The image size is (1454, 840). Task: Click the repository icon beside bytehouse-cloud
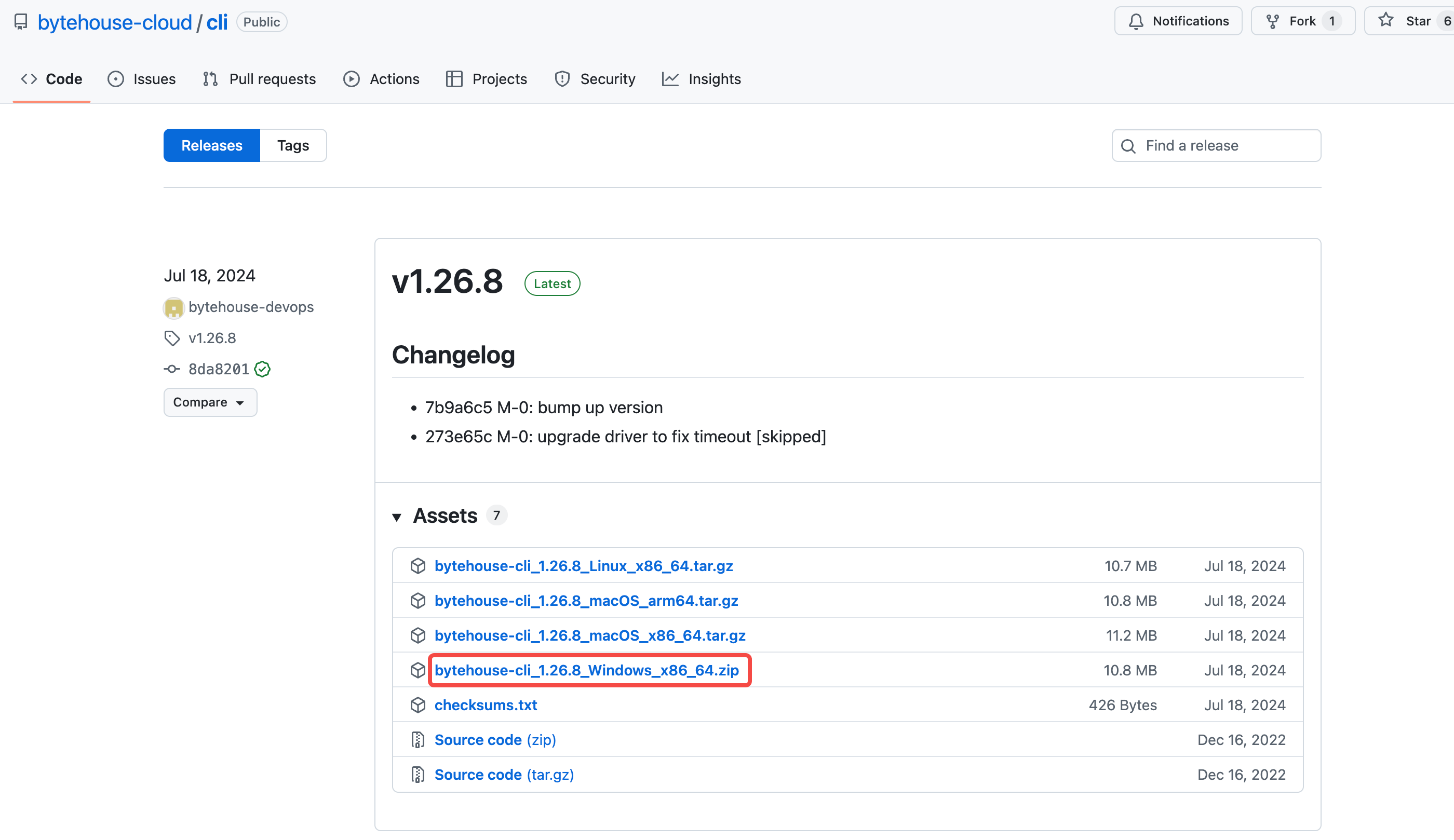(21, 22)
